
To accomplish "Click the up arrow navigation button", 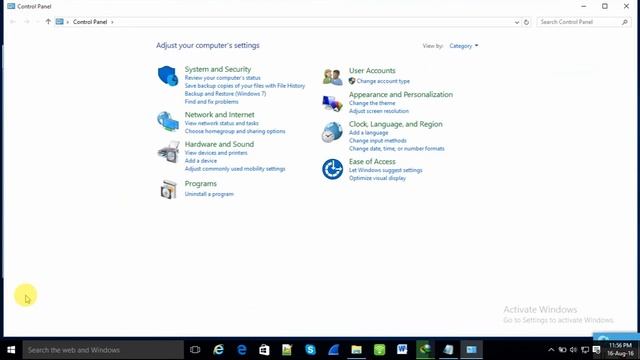I will [x=48, y=22].
